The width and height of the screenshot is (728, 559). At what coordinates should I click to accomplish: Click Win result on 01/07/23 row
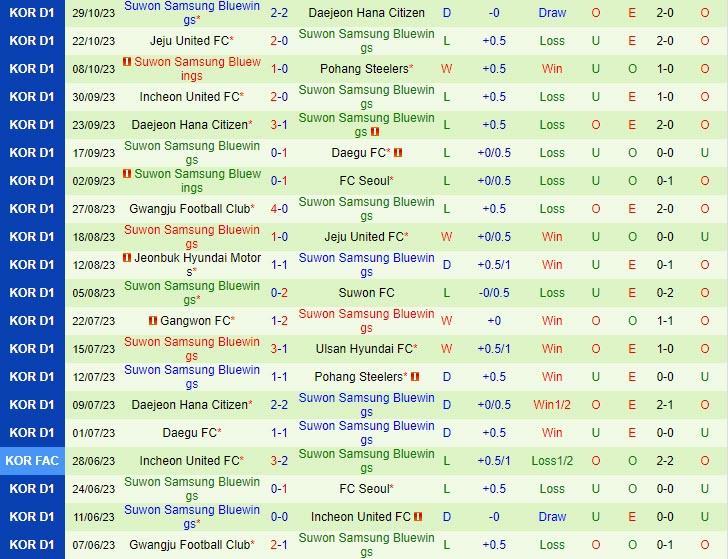pos(552,433)
